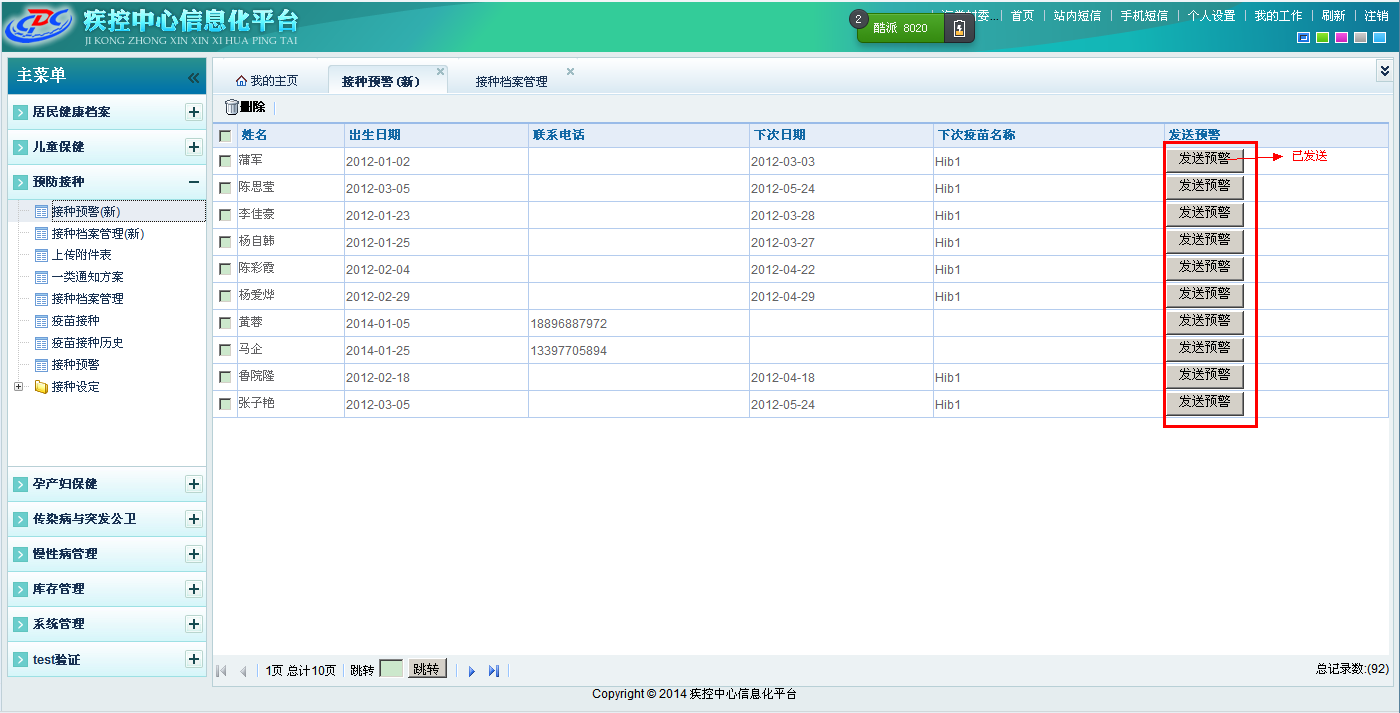
Task: Send 发送预警 for the 张子艳 row
Action: pos(1204,402)
